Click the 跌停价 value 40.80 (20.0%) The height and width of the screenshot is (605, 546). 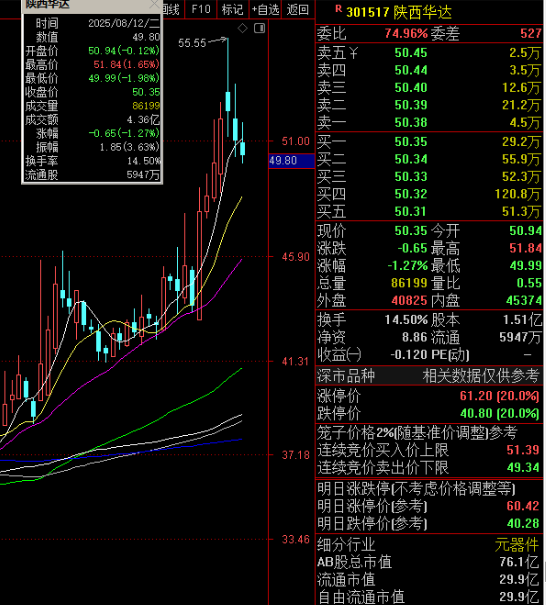point(499,414)
